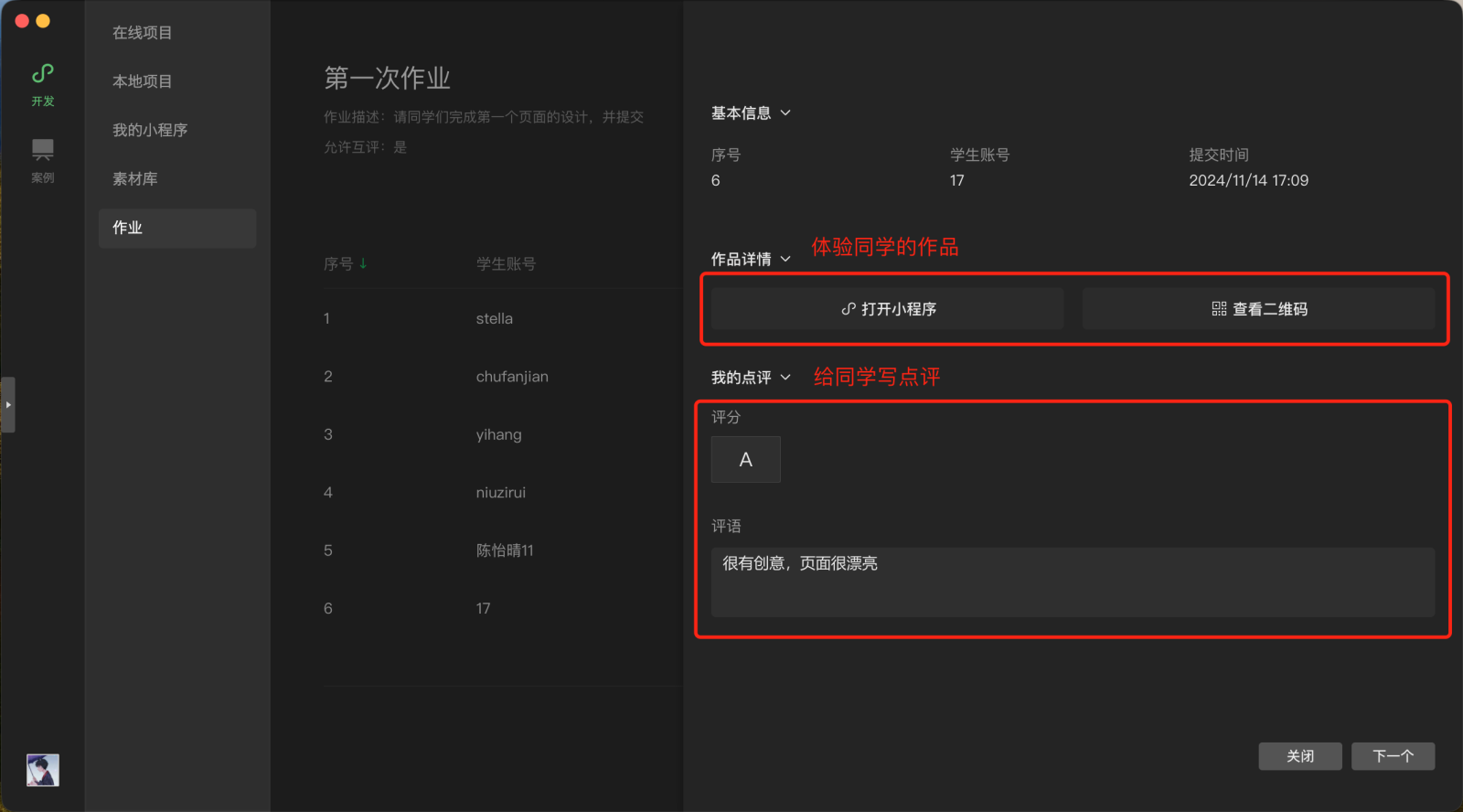Open 素材库 menu item

135,179
